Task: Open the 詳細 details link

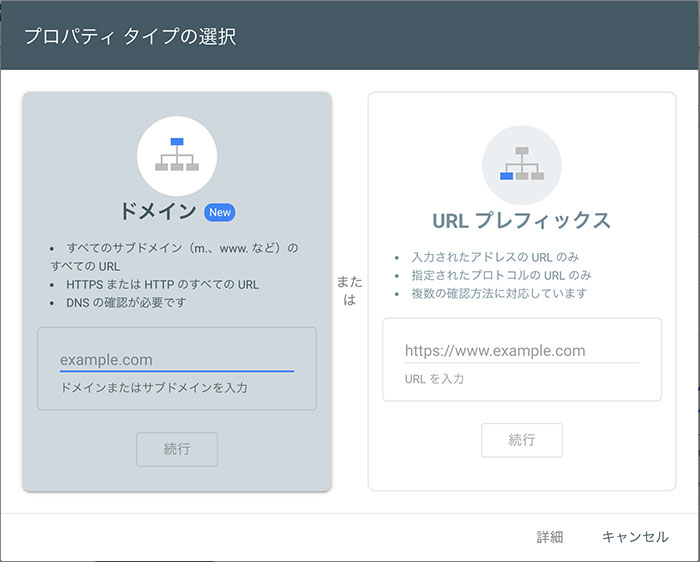Action: [x=550, y=537]
